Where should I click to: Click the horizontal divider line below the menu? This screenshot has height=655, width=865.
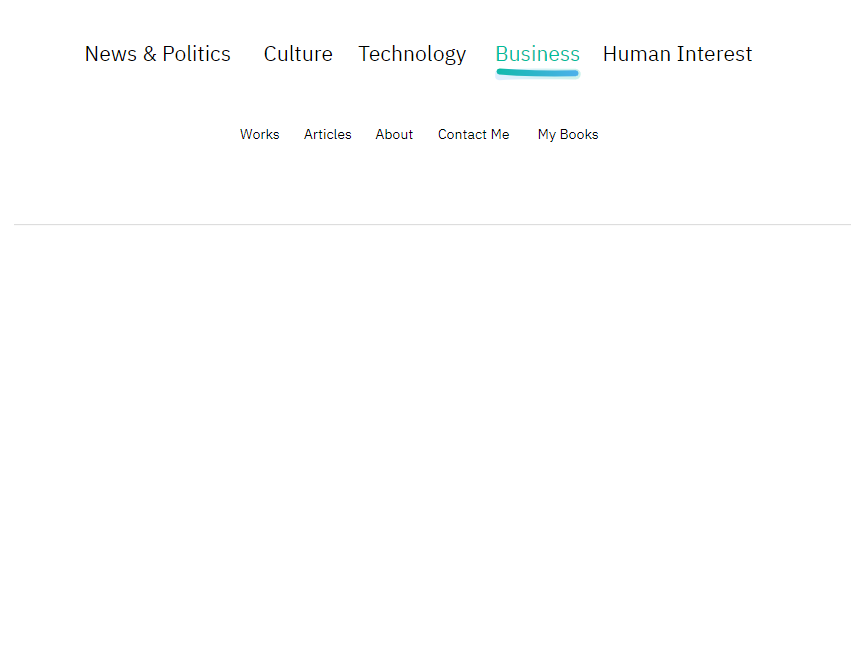[x=432, y=225]
